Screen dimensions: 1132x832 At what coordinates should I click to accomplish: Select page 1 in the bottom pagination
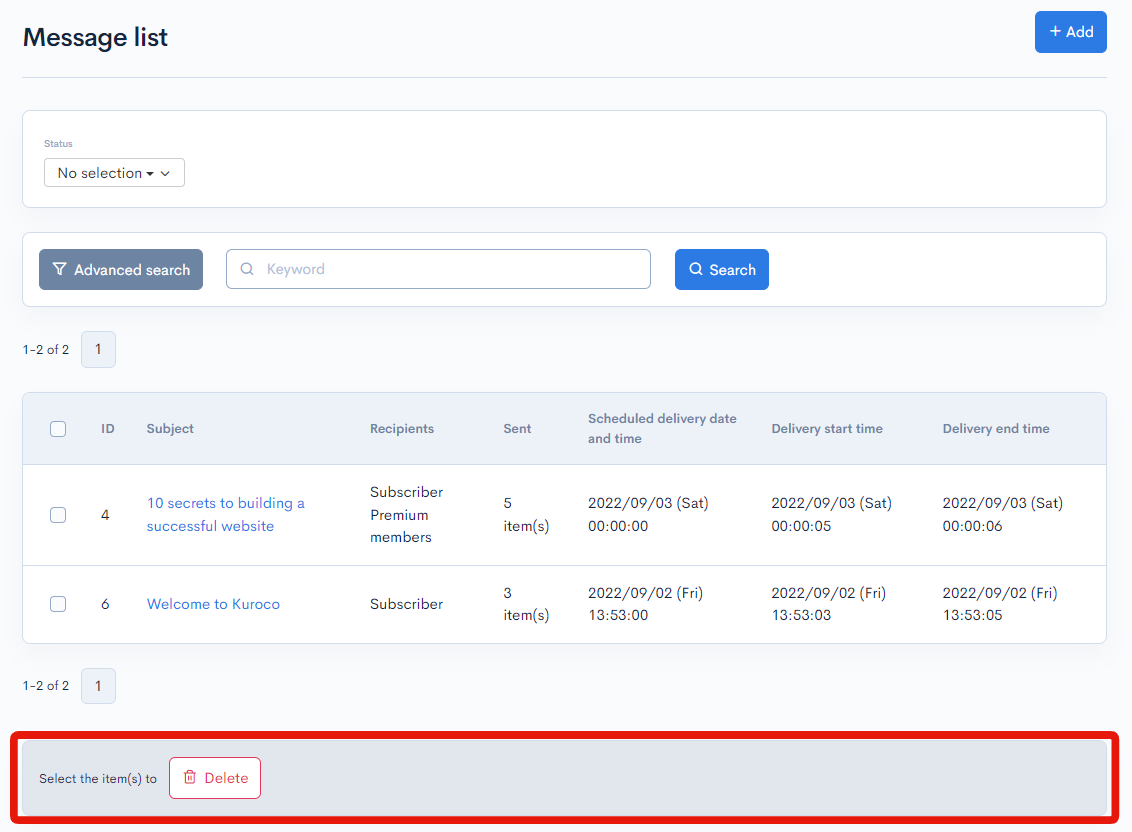pyautogui.click(x=97, y=686)
